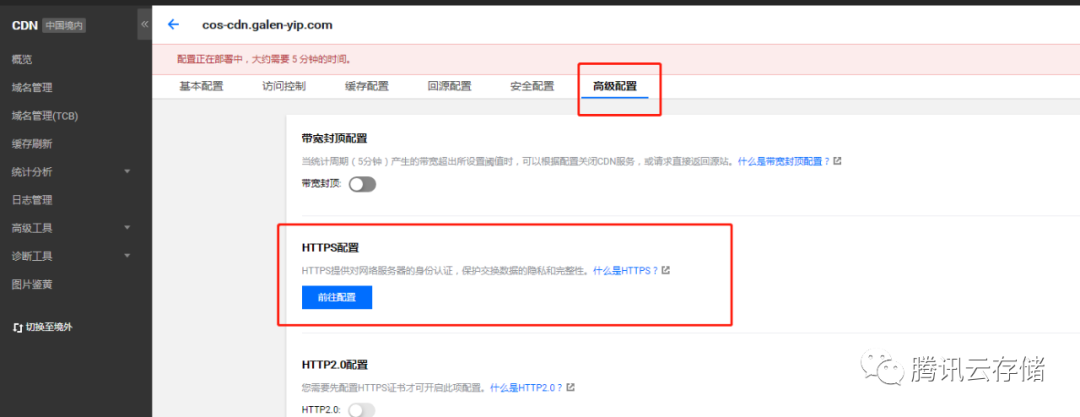Open the 回源配置 tab
The height and width of the screenshot is (417, 1080).
click(x=449, y=86)
